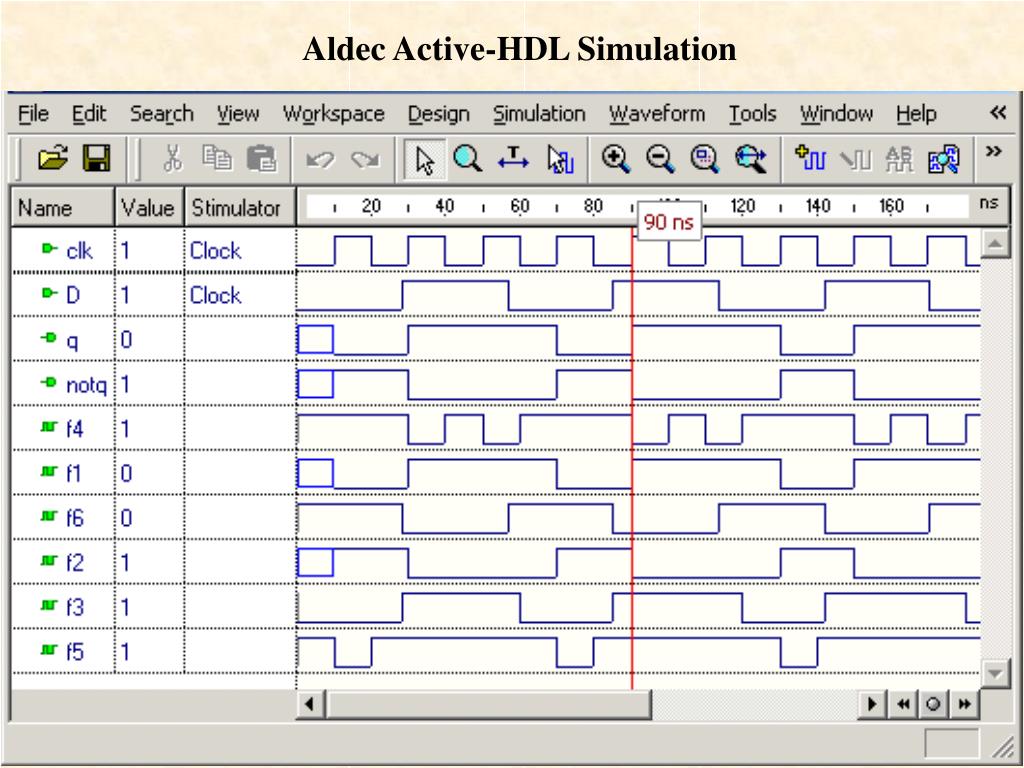1024x768 pixels.
Task: Click the Stimulator column header
Action: coord(240,208)
